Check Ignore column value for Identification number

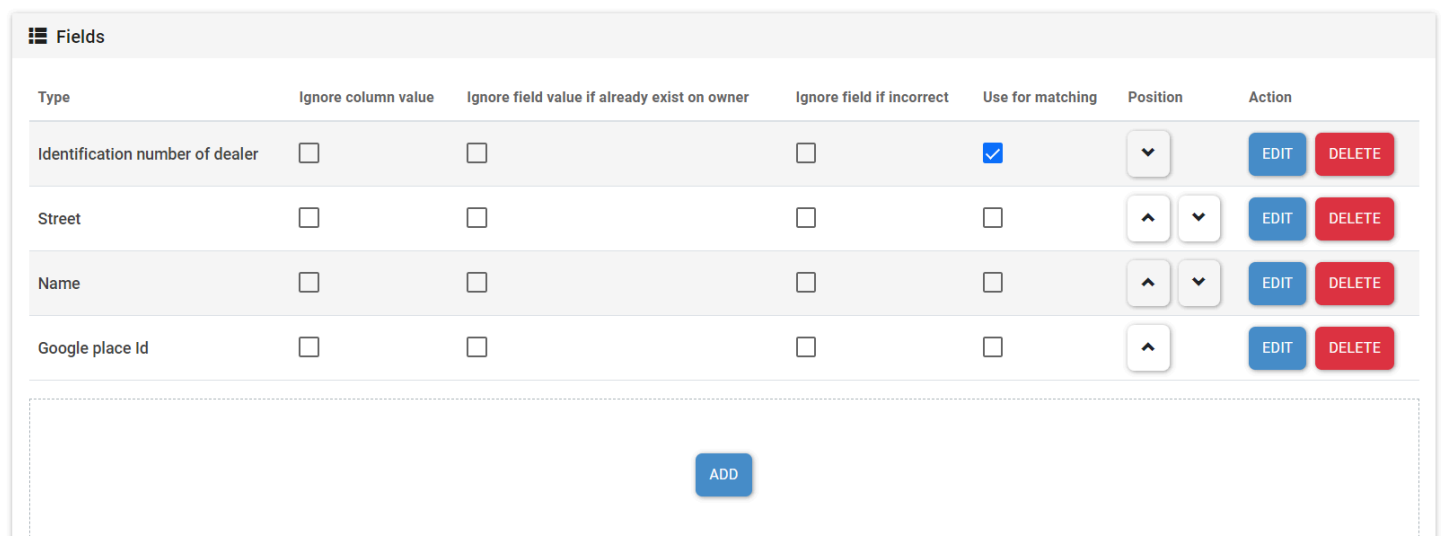(x=309, y=153)
